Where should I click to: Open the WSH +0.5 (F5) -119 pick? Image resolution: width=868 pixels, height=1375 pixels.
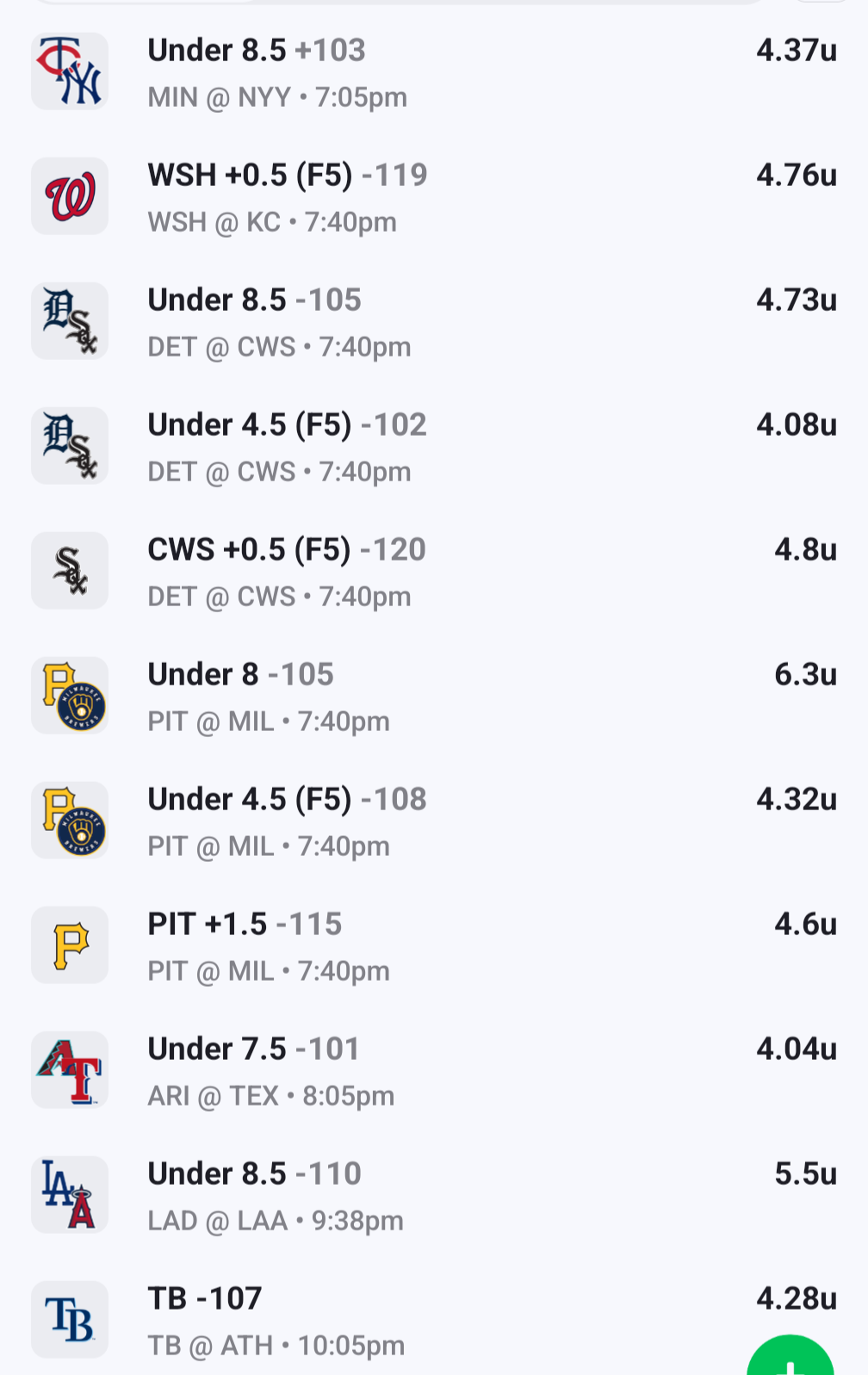(288, 176)
